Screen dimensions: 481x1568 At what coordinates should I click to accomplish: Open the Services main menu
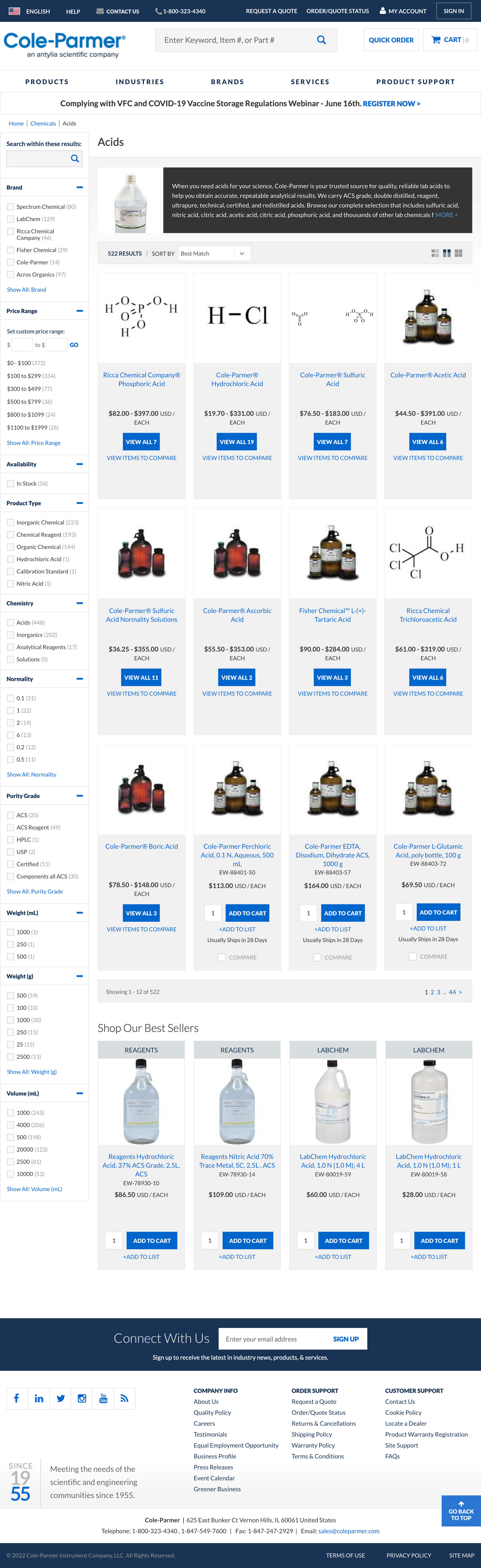point(310,82)
